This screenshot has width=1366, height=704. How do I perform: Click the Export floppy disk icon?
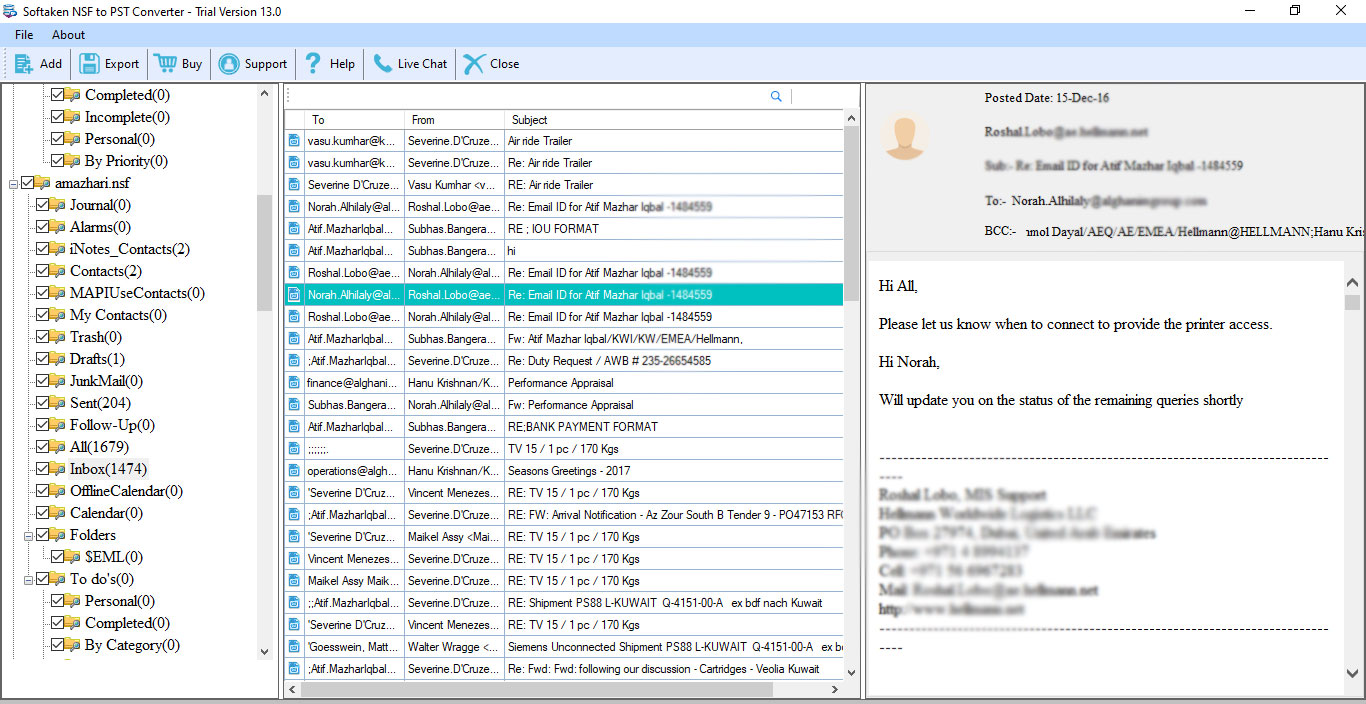pos(89,64)
